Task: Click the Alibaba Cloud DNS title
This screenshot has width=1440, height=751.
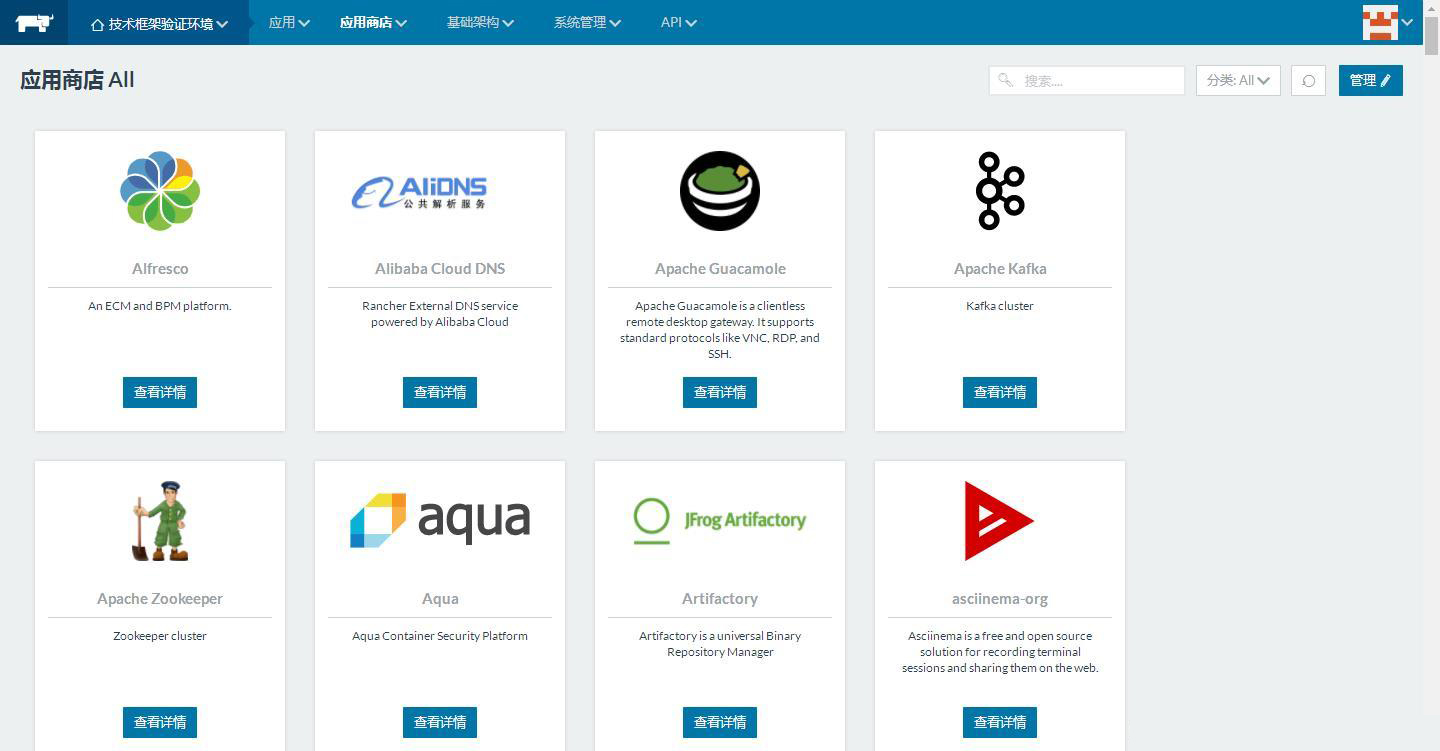Action: (x=440, y=268)
